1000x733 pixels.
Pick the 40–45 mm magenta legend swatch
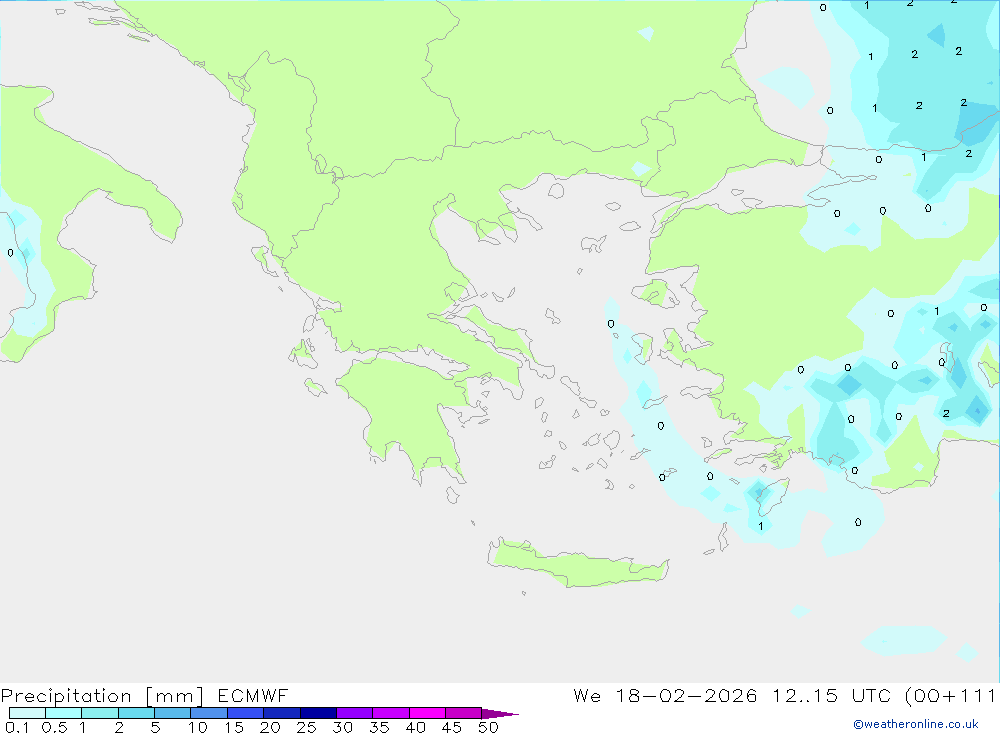pyautogui.click(x=427, y=713)
